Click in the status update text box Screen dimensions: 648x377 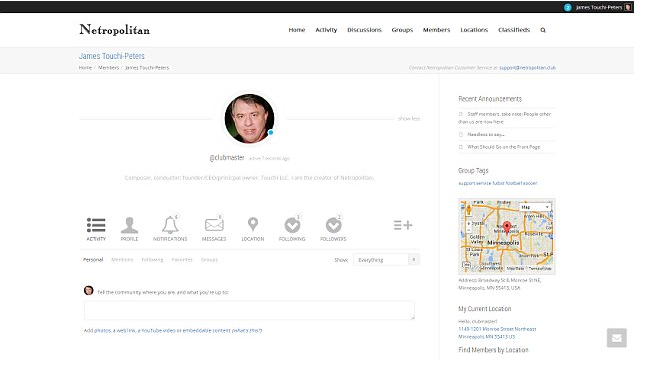coord(249,310)
